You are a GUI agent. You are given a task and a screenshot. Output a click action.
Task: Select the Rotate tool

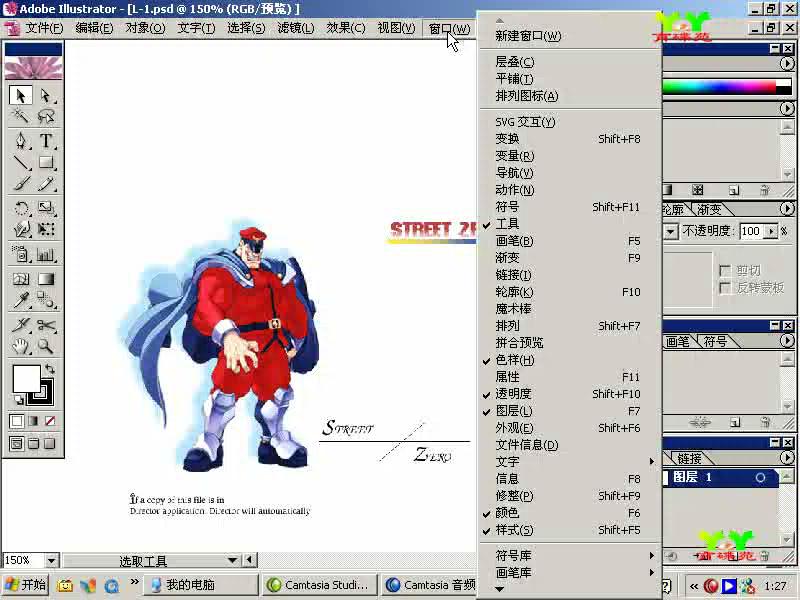(21, 208)
